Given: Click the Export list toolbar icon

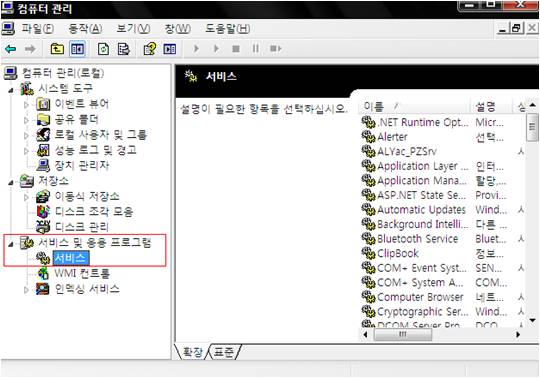Looking at the screenshot, I should click(123, 49).
